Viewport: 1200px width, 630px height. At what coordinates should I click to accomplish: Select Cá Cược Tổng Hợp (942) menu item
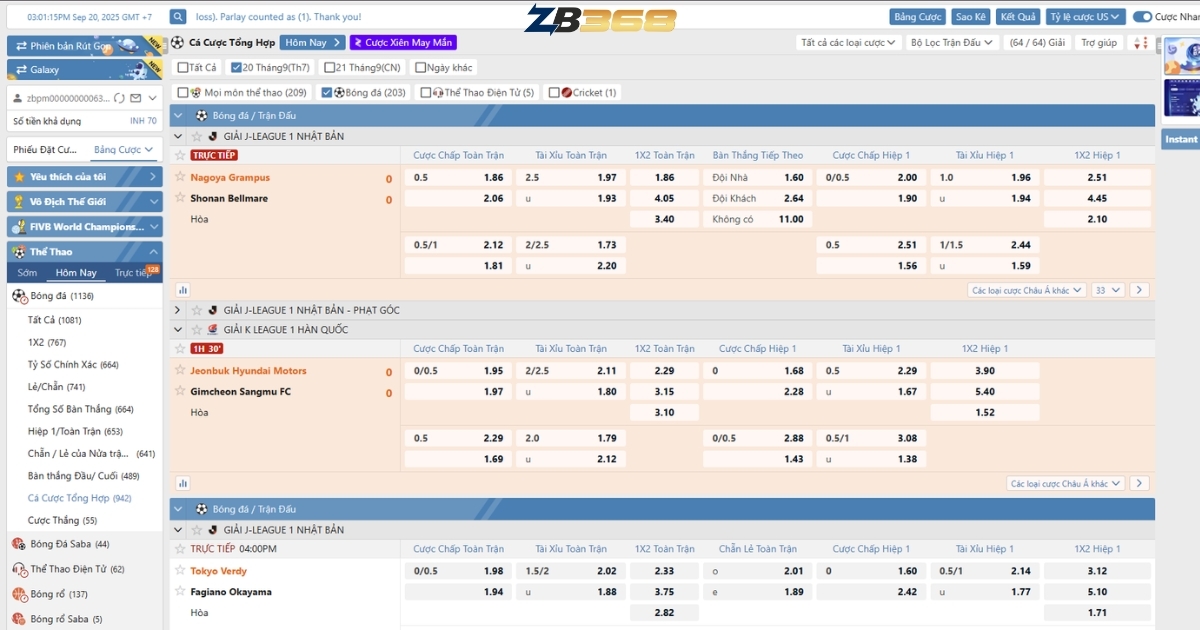[x=80, y=498]
